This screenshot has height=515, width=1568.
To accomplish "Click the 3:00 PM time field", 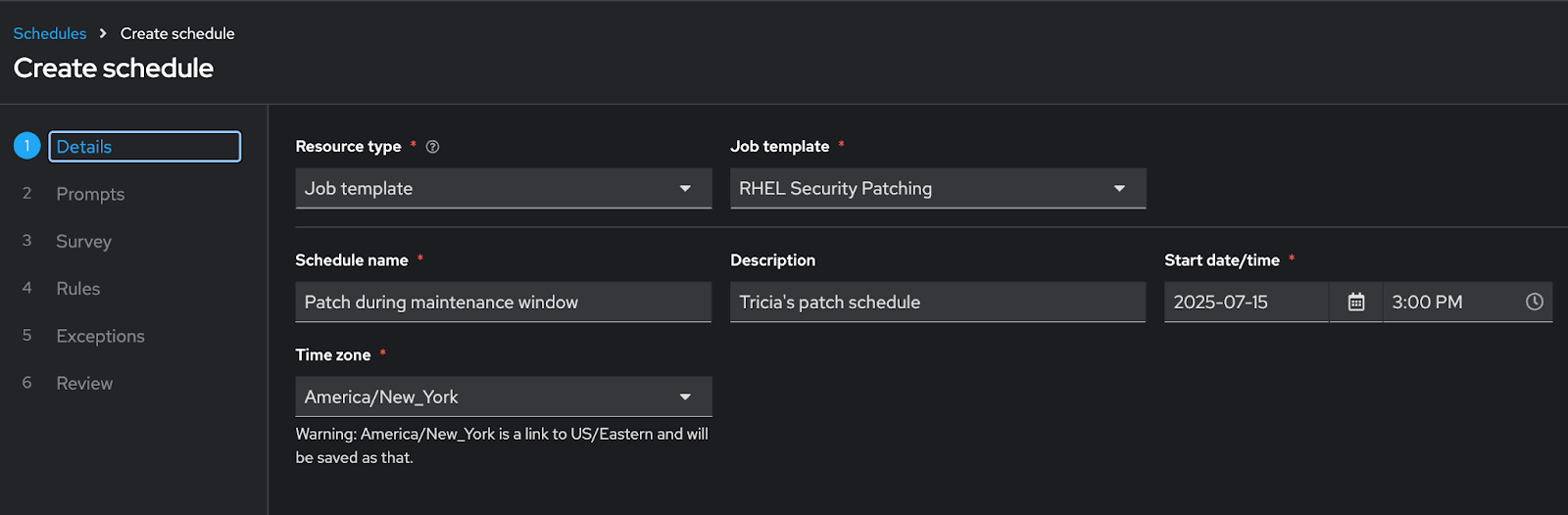I will [1450, 303].
